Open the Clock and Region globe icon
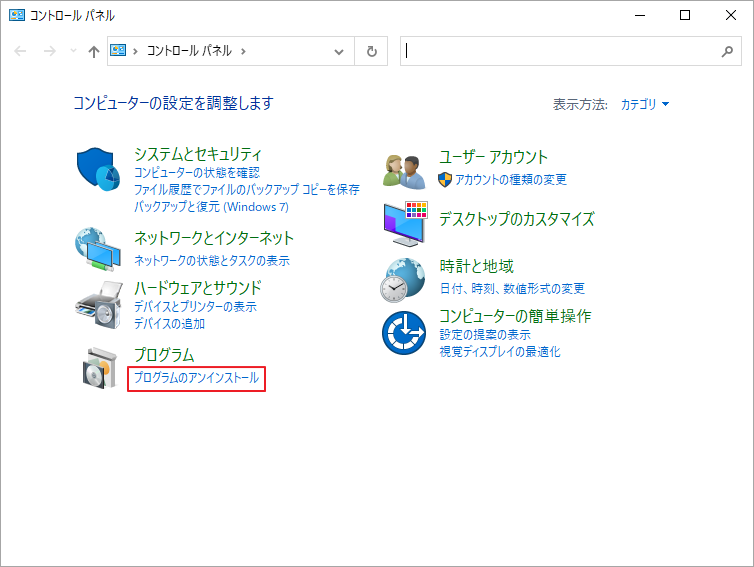The image size is (754, 567). click(403, 280)
